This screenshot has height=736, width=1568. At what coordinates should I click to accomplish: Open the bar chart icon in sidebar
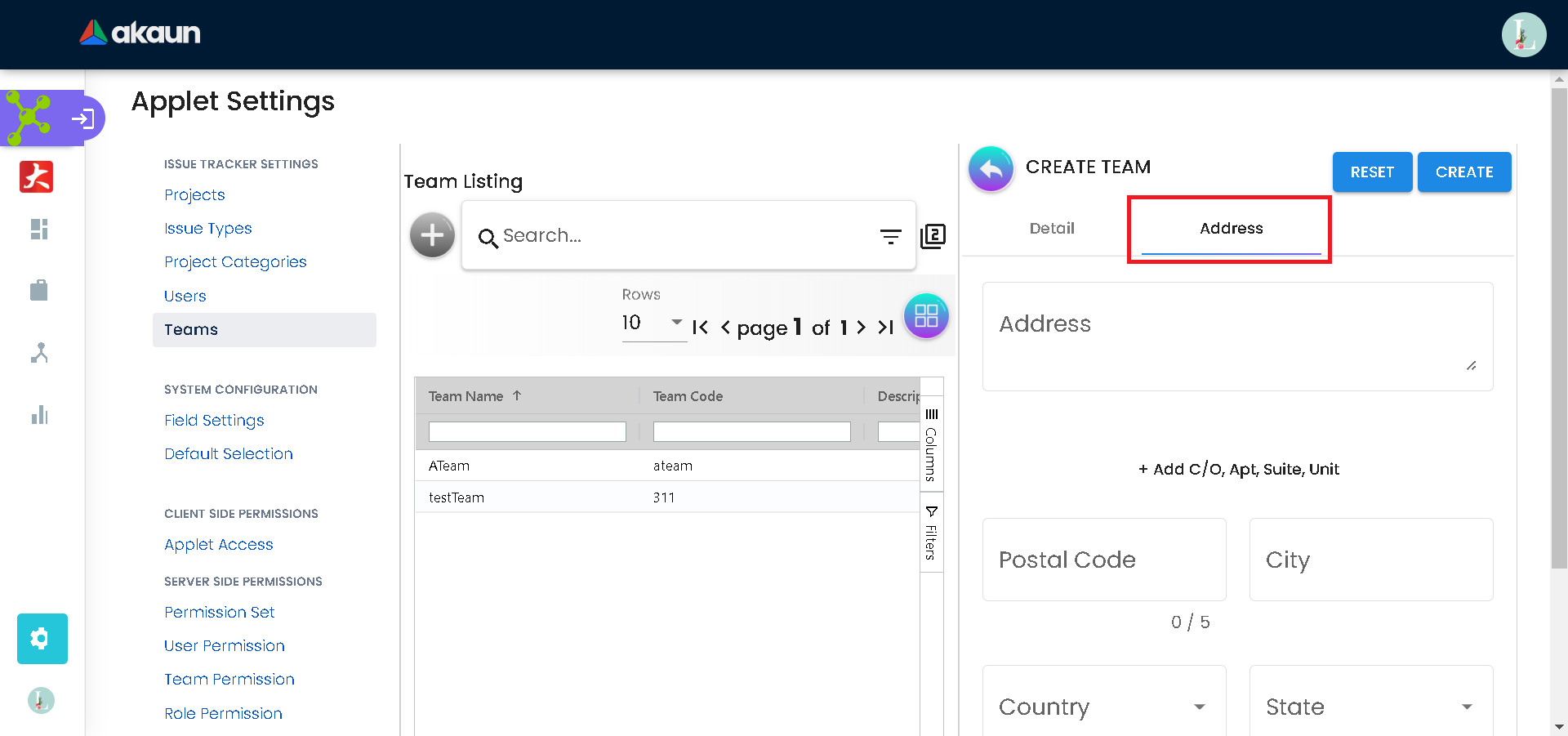(39, 415)
